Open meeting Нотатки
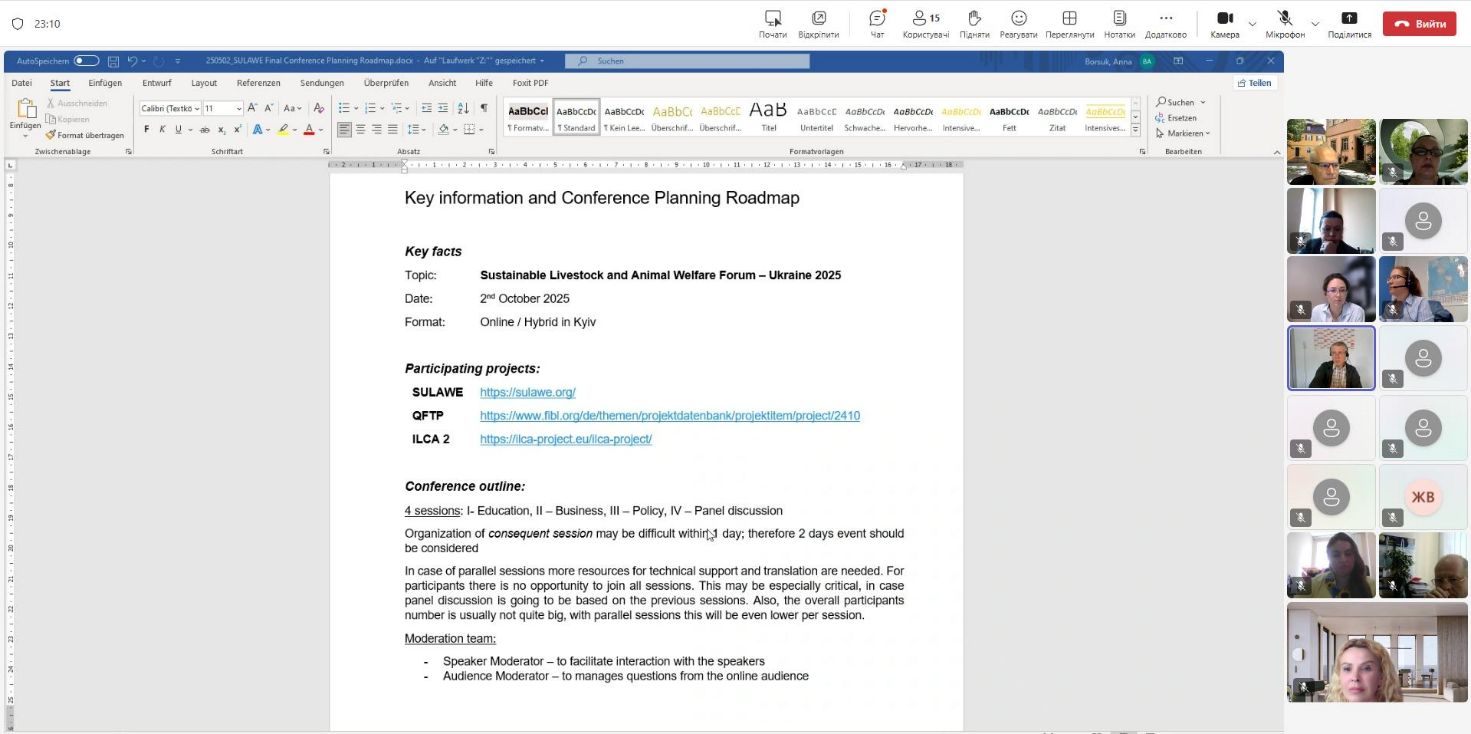Image resolution: width=1471 pixels, height=734 pixels. (x=1119, y=24)
